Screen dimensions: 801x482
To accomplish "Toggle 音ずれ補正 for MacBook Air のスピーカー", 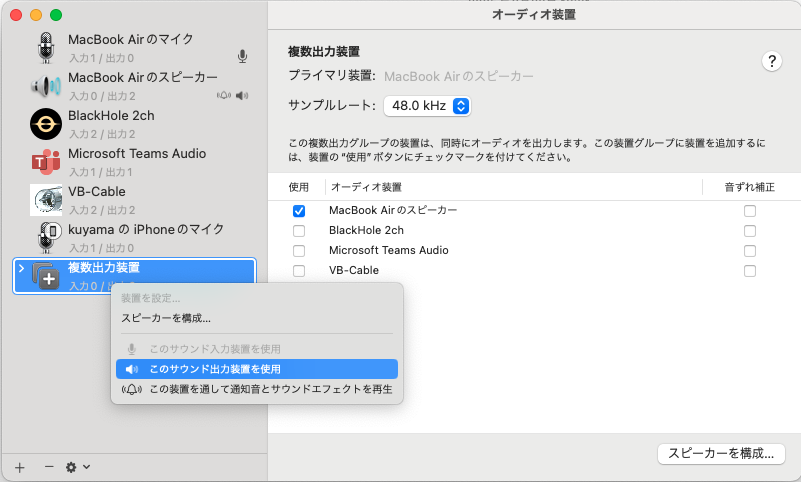I will (750, 211).
